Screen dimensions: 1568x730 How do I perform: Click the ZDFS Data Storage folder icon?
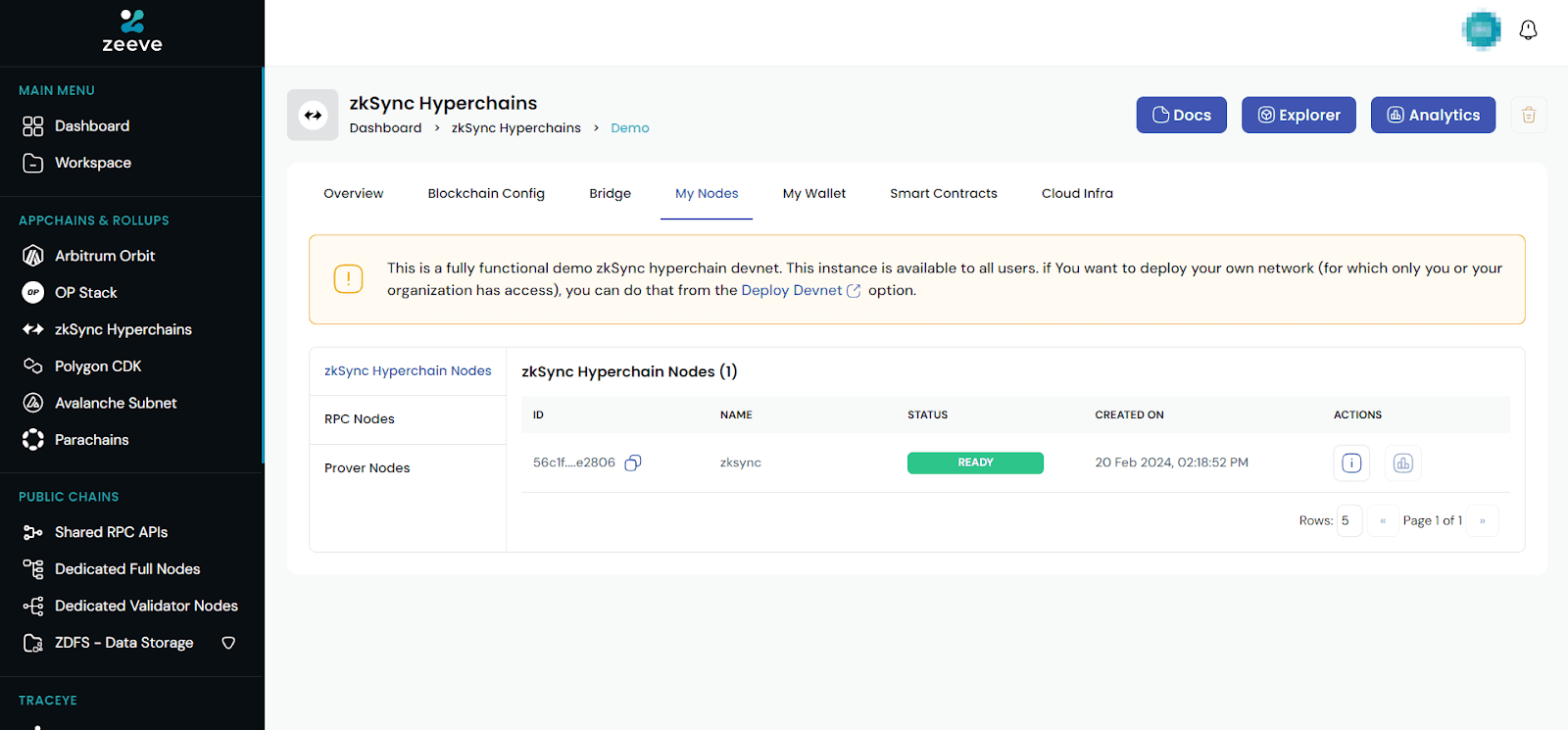33,643
